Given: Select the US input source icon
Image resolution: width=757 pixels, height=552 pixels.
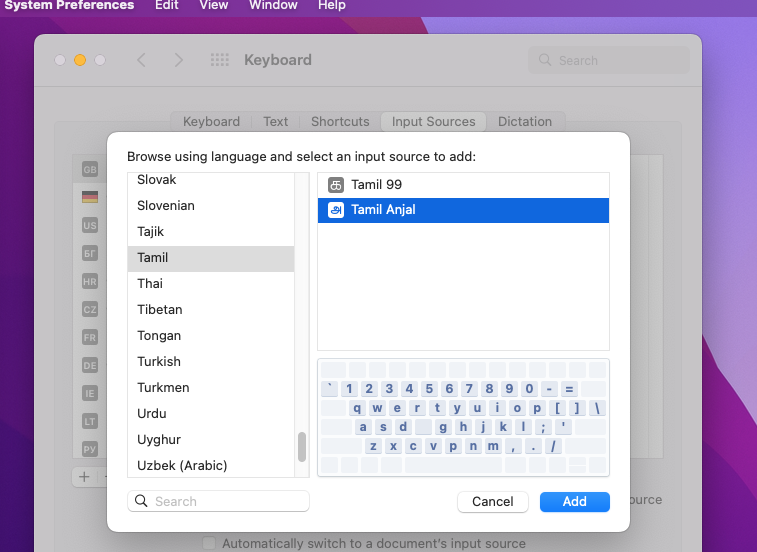Looking at the screenshot, I should (x=90, y=226).
